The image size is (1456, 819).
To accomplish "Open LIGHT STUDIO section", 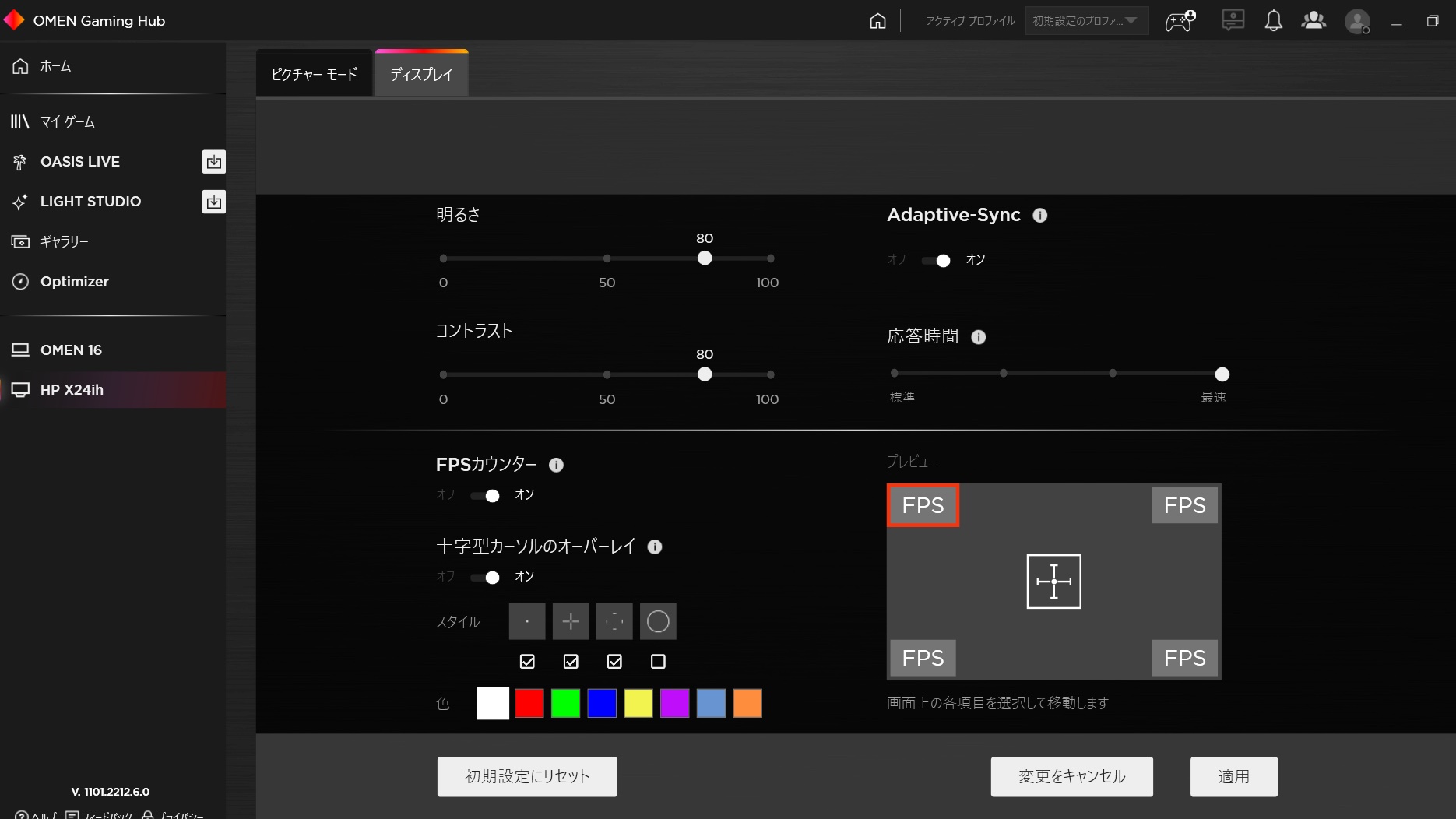I will pos(90,202).
